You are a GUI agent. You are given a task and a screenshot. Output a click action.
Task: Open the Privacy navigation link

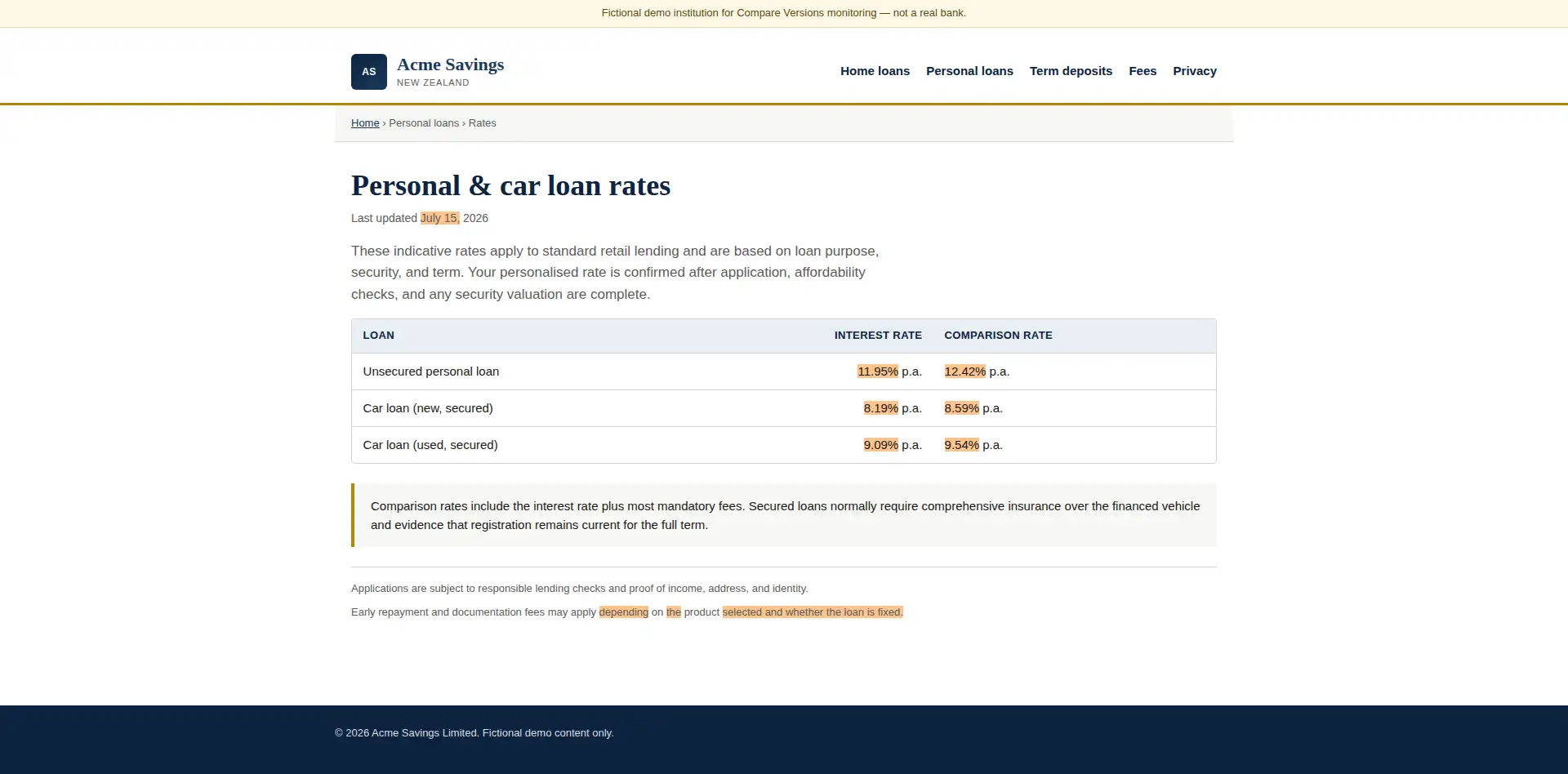pos(1195,71)
